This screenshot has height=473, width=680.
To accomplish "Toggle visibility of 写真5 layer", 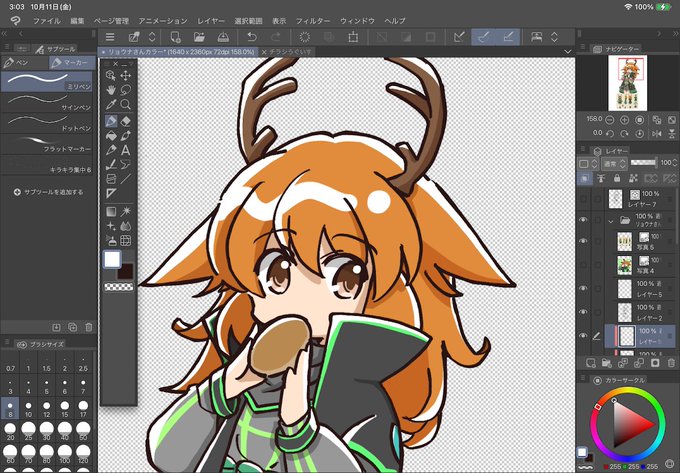I will point(583,241).
